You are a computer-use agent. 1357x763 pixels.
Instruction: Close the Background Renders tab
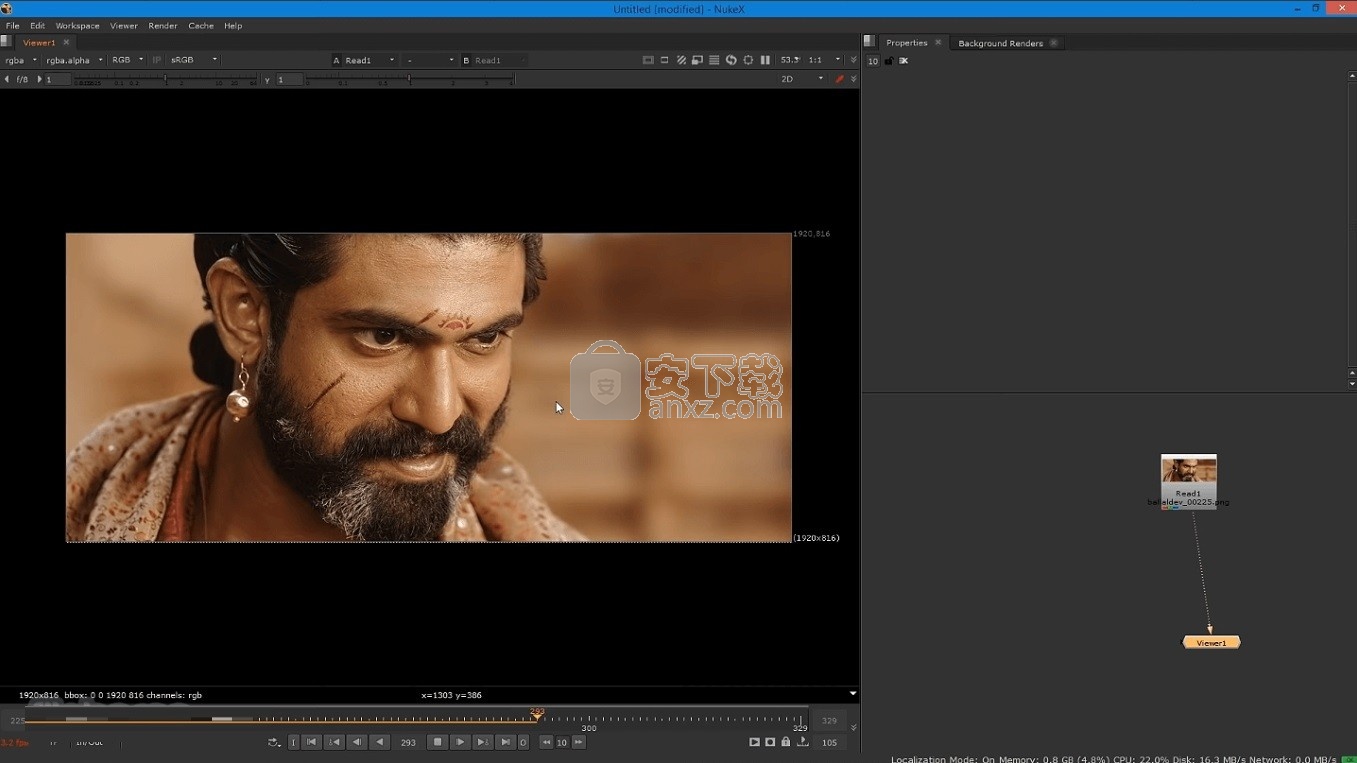click(1054, 43)
